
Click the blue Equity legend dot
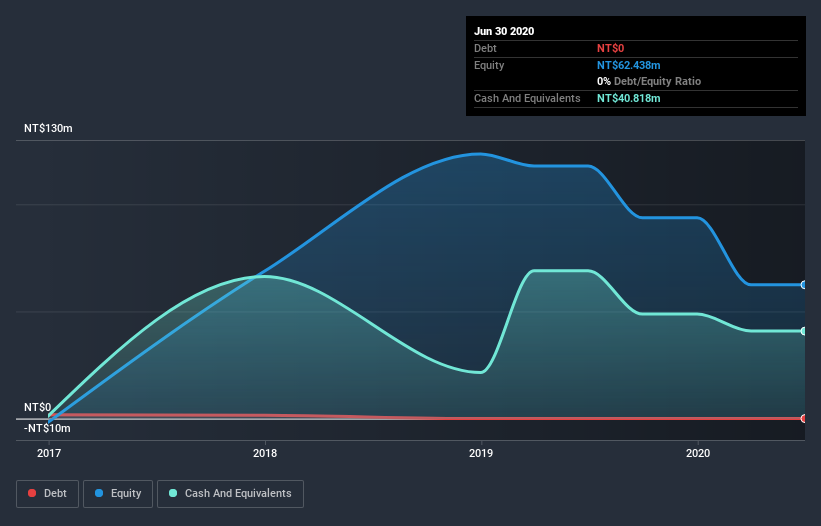coord(99,493)
